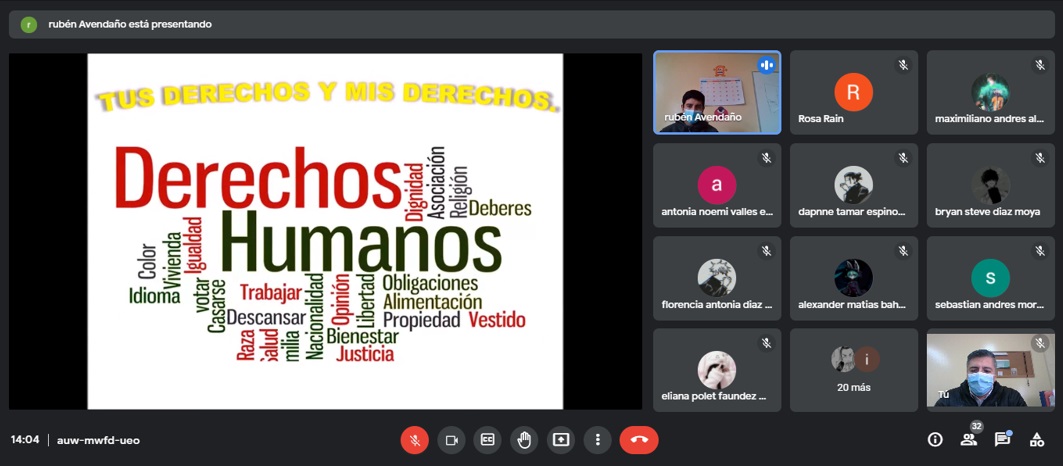Select Rosa Rain's participant tile
The width and height of the screenshot is (1063, 466).
click(853, 92)
